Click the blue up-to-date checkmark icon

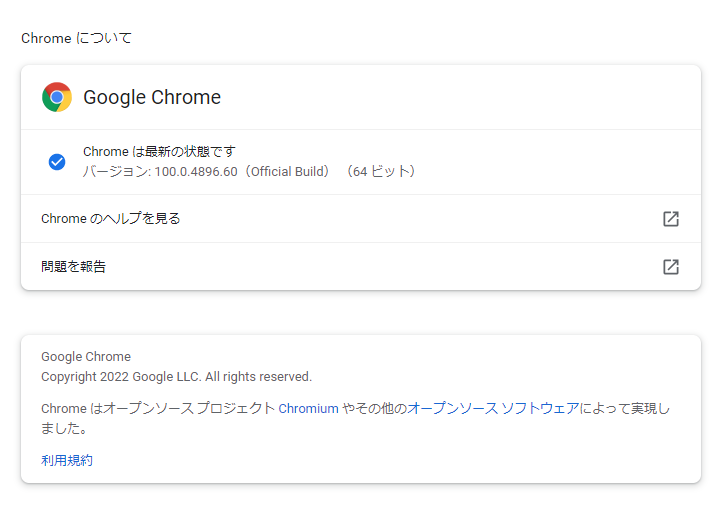coord(57,162)
